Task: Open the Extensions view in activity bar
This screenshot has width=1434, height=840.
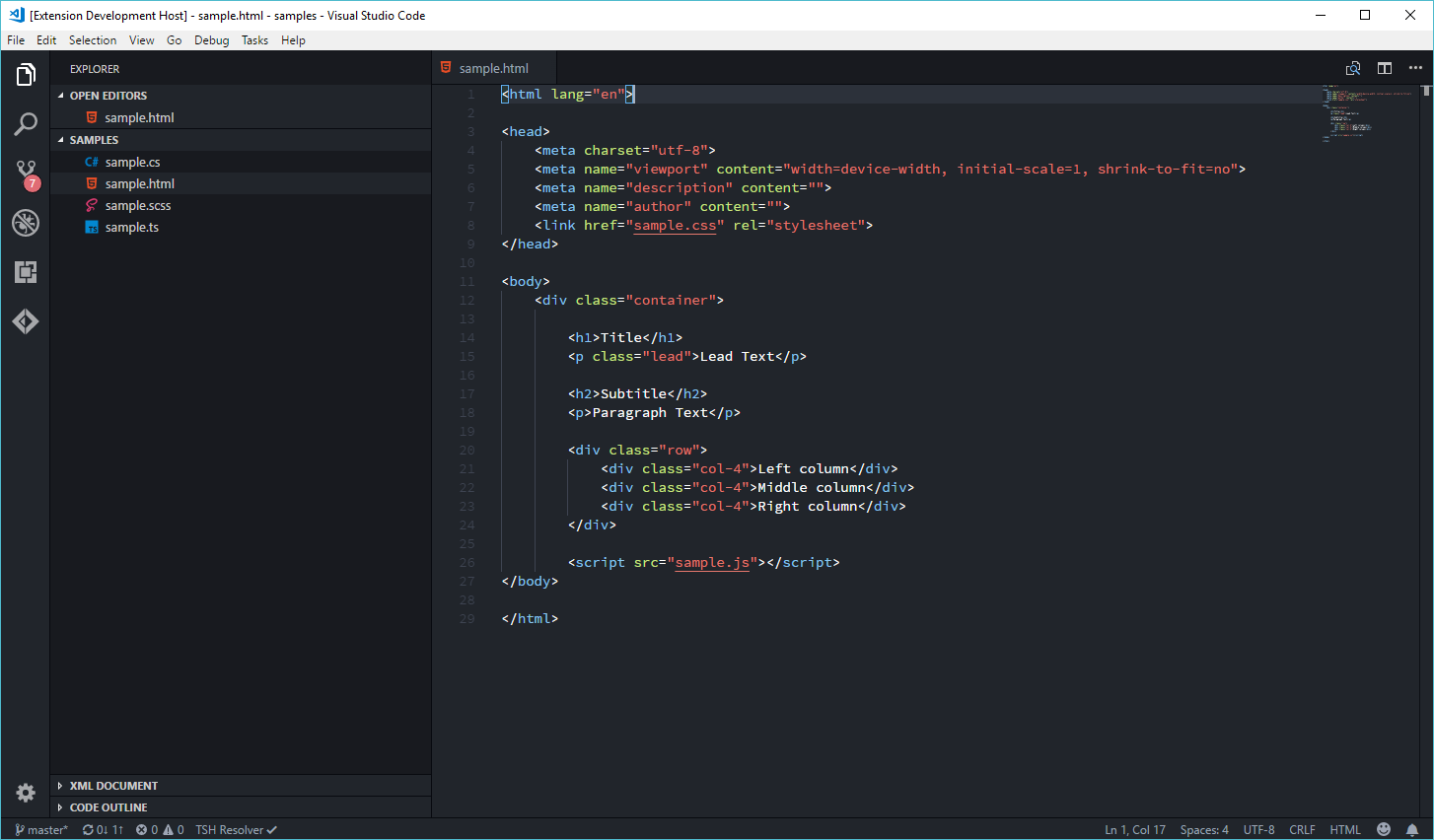Action: [x=26, y=272]
